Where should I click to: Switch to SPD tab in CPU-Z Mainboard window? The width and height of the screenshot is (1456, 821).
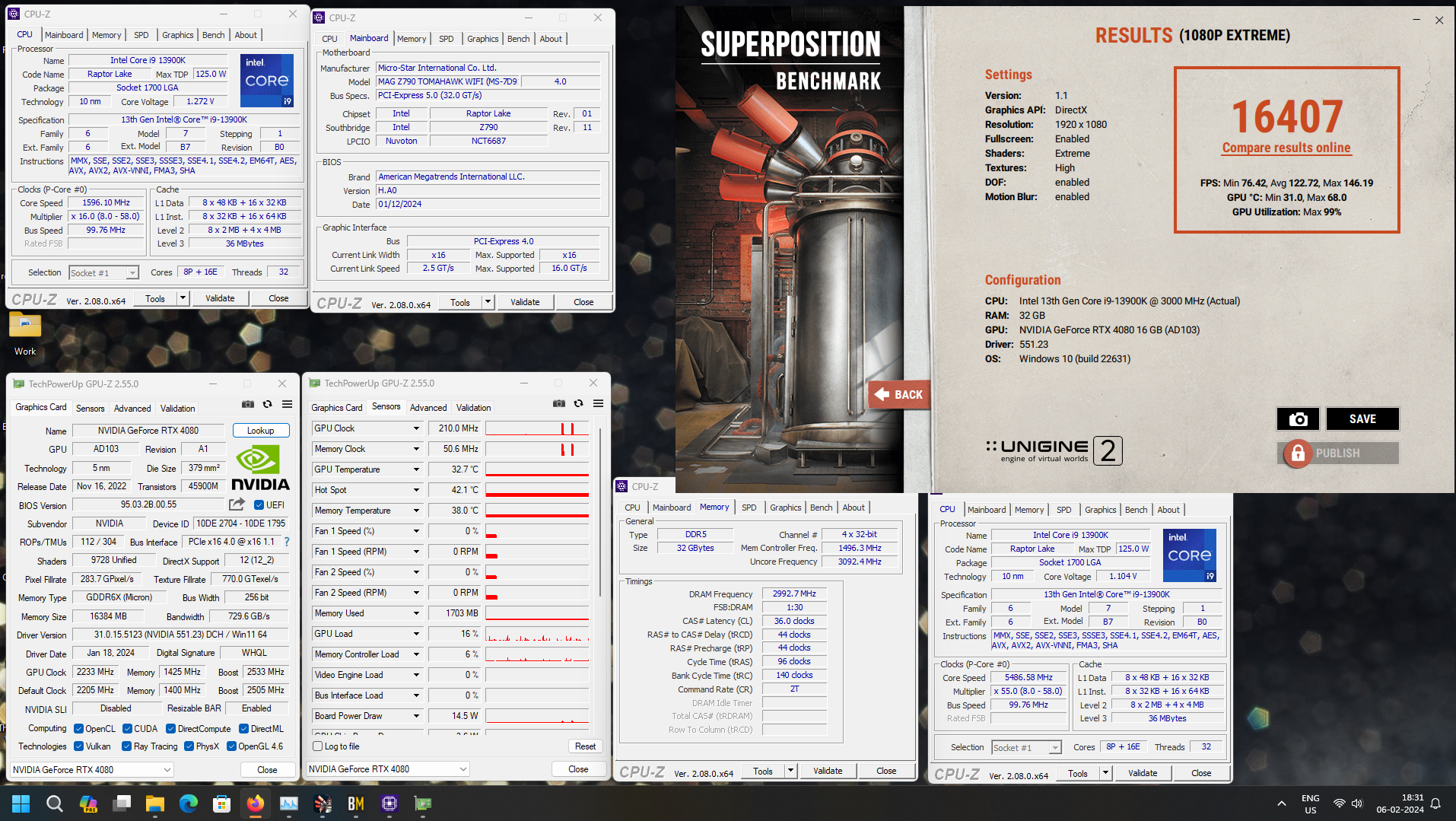point(446,39)
